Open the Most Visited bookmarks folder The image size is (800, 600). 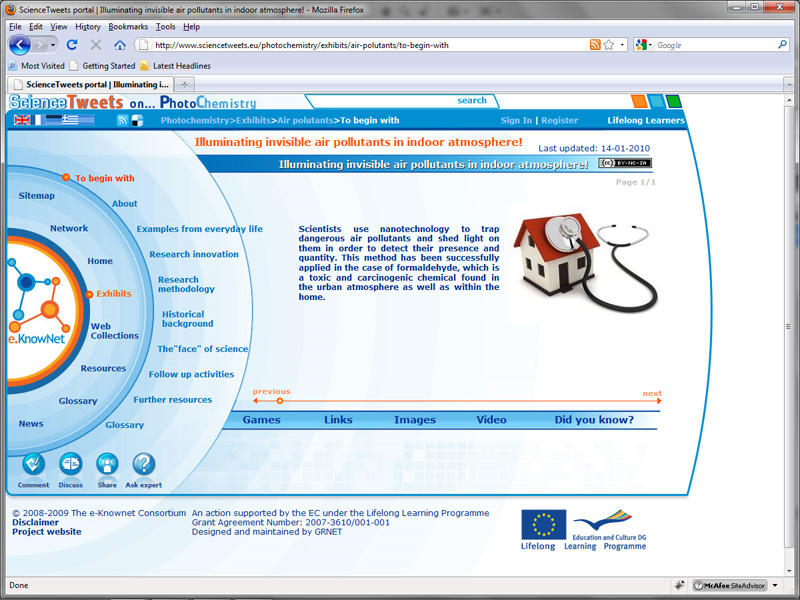pyautogui.click(x=37, y=66)
